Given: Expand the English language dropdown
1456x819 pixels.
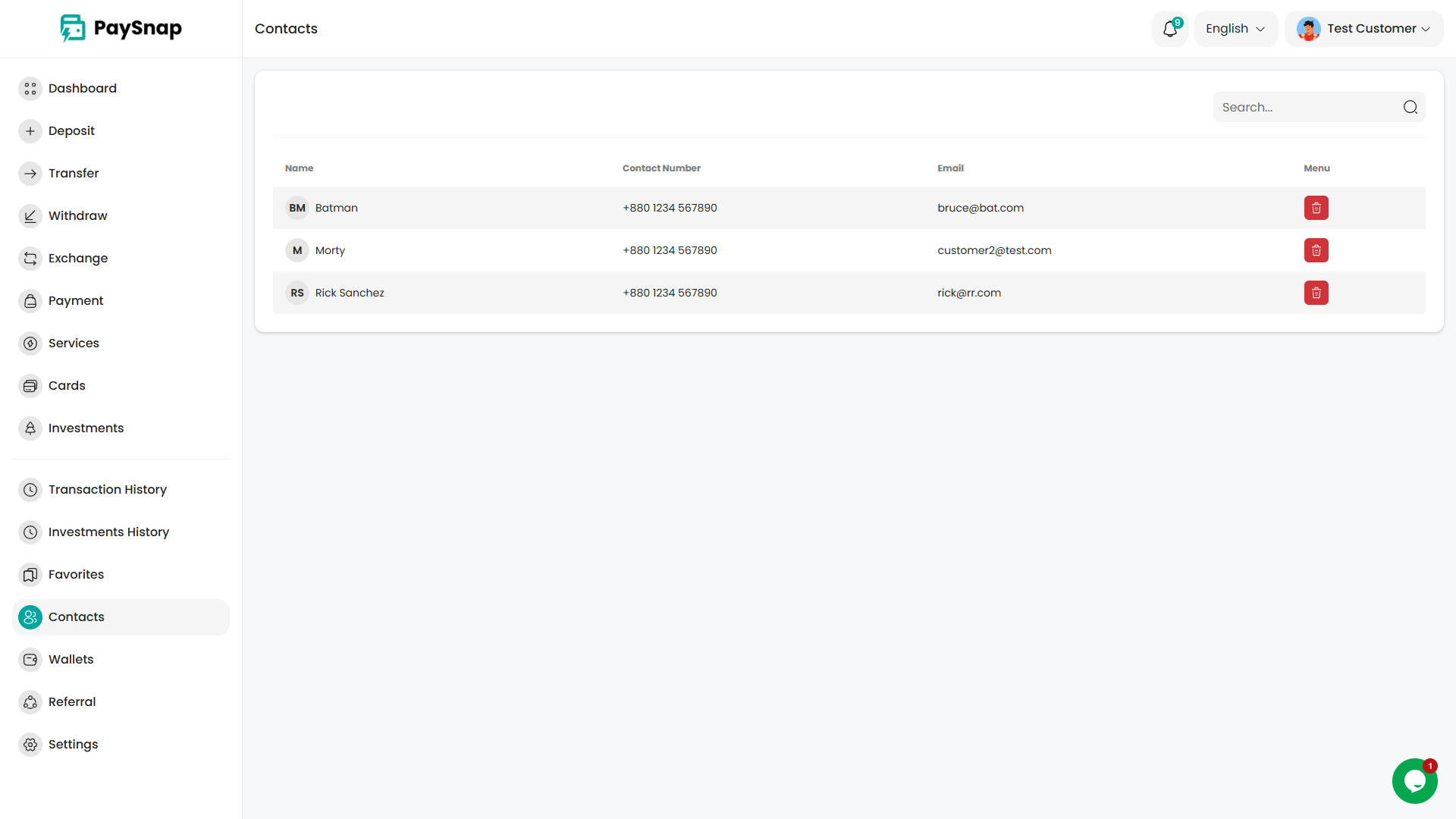Looking at the screenshot, I should (1235, 29).
